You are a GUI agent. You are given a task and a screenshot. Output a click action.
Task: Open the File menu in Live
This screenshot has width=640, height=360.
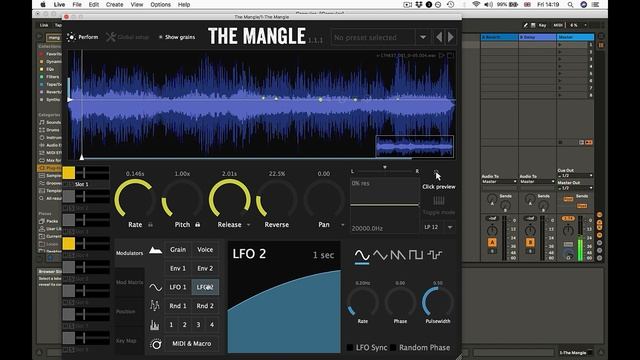[x=77, y=4]
